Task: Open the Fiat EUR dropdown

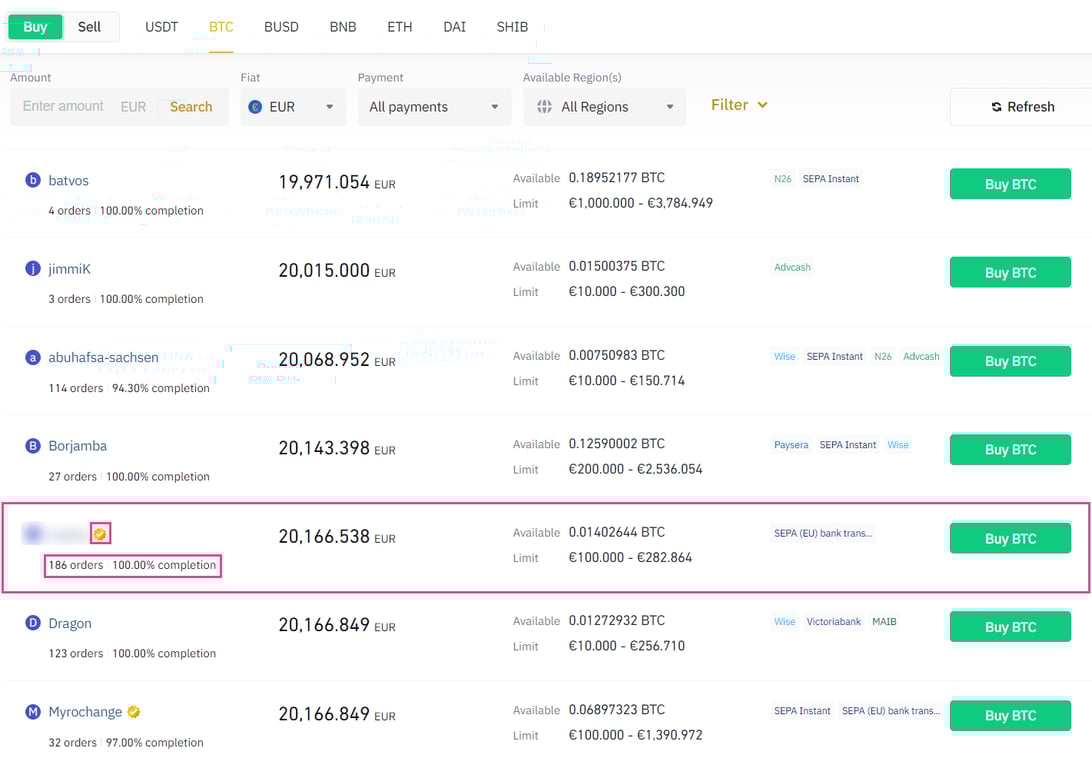Action: pos(293,105)
